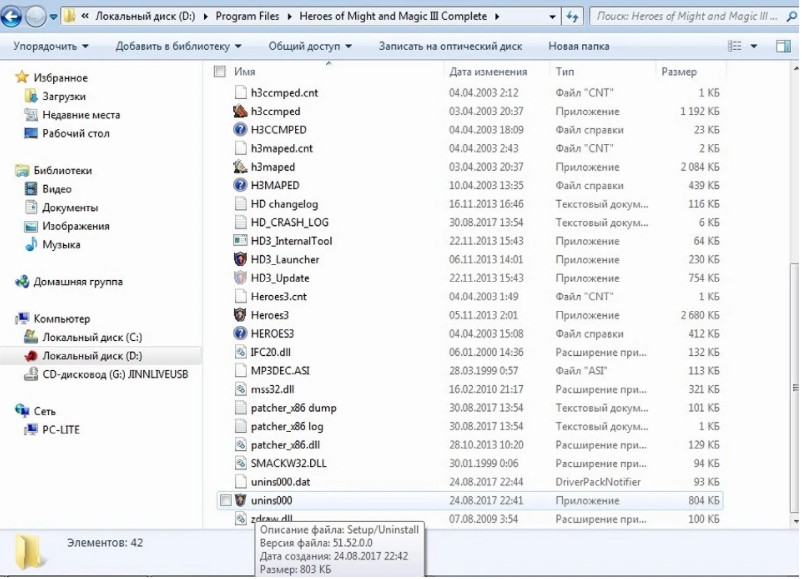
Task: Click the h3ccmped campaign editor icon
Action: (x=240, y=112)
